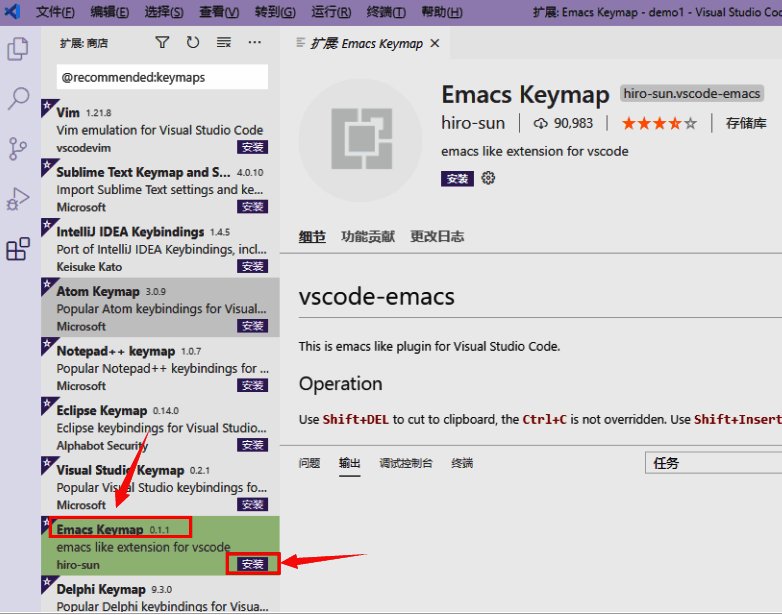
Task: Install the Notepad++ keymap extension
Action: (x=252, y=386)
